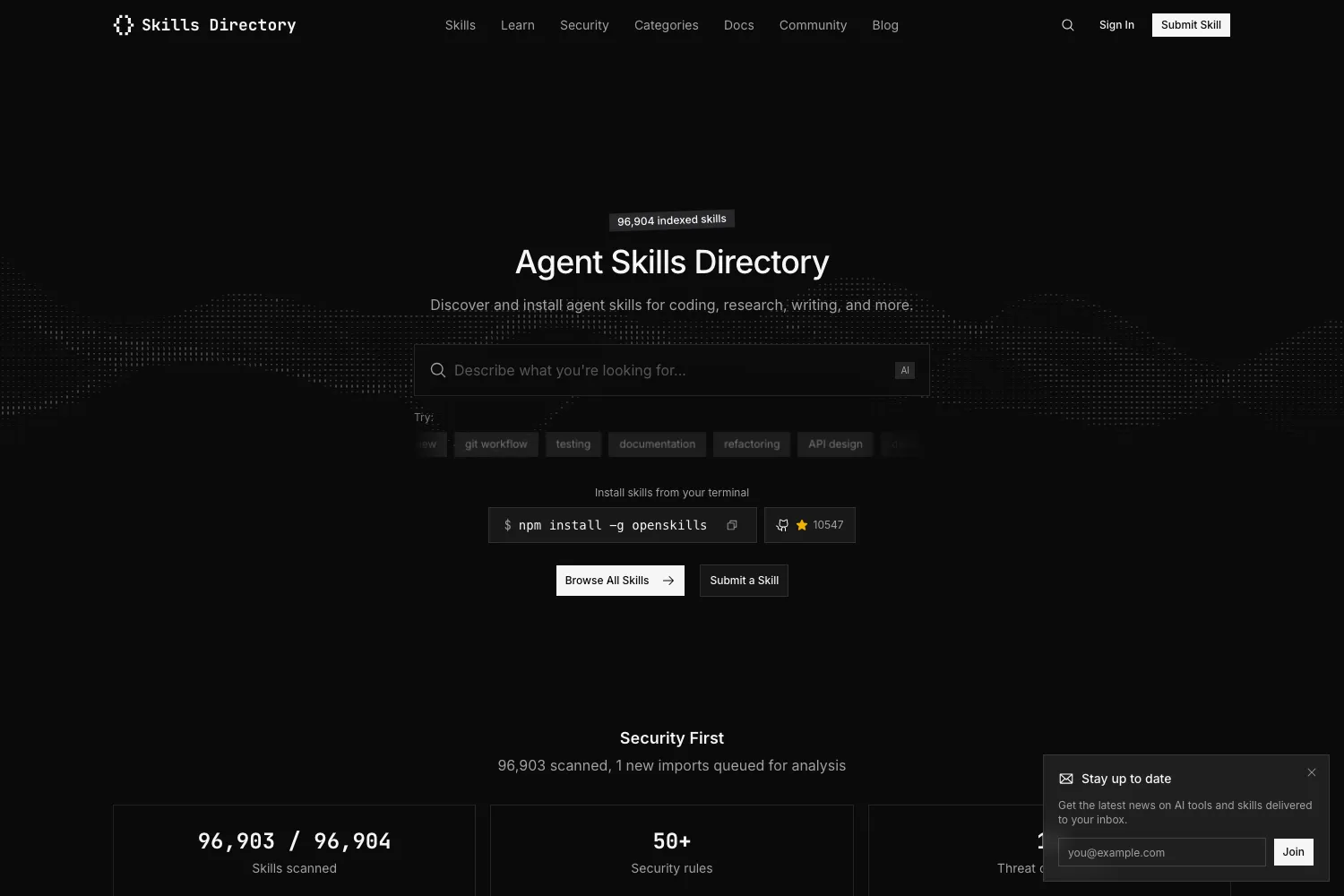The image size is (1344, 896).
Task: Click the Skills Directory logo icon
Action: pyautogui.click(x=124, y=25)
